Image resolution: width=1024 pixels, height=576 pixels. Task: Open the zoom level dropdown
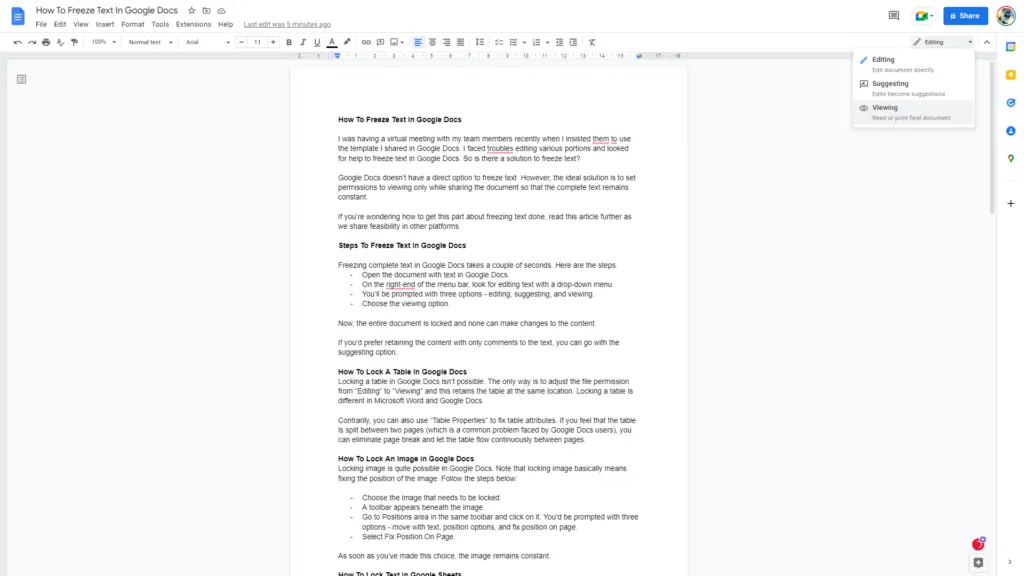click(104, 42)
